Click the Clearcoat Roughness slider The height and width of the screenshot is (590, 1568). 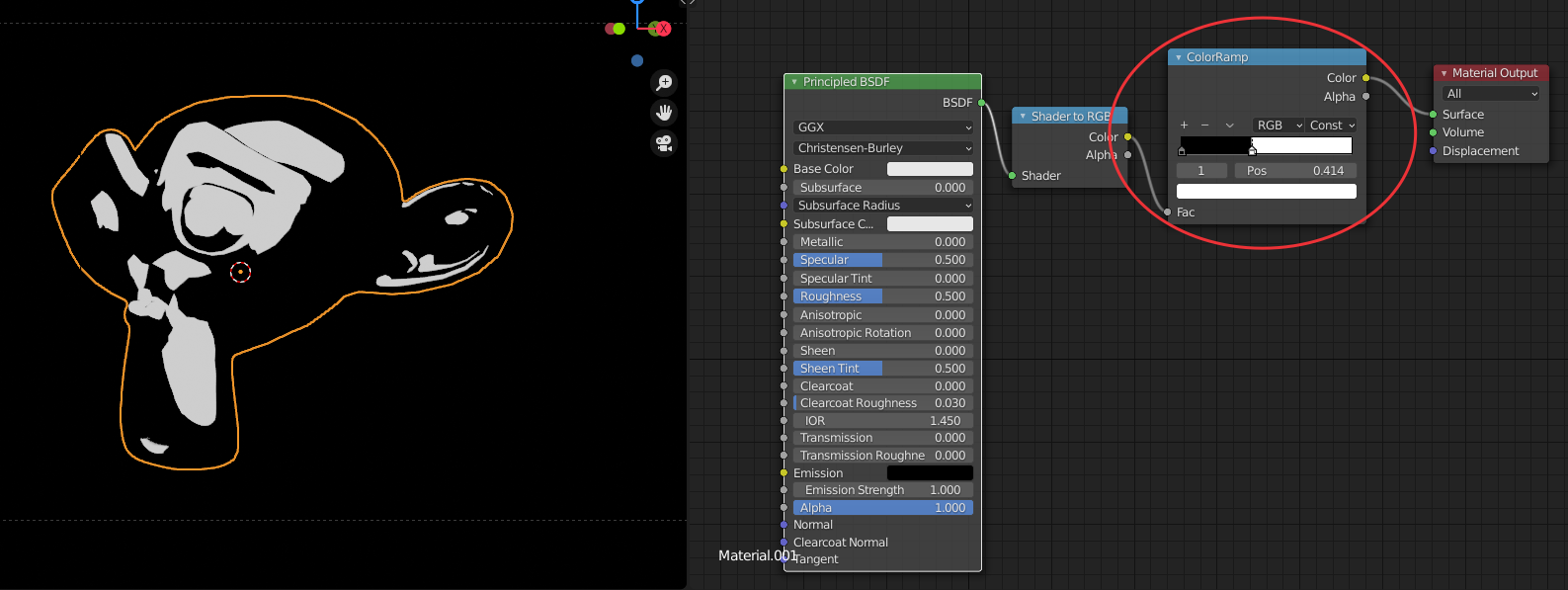(x=883, y=403)
